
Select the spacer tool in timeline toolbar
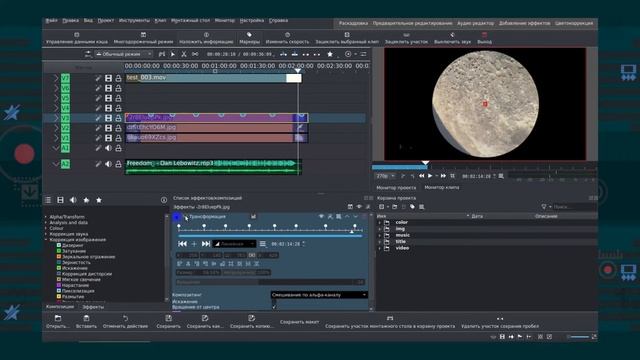(195, 54)
